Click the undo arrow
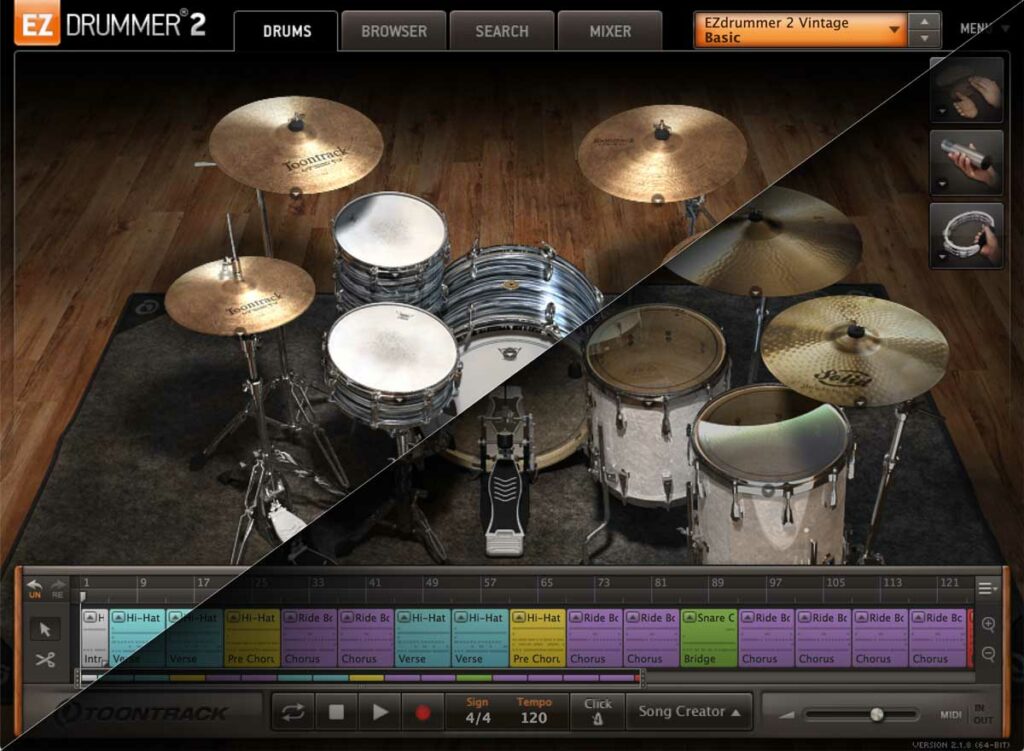 pyautogui.click(x=35, y=585)
